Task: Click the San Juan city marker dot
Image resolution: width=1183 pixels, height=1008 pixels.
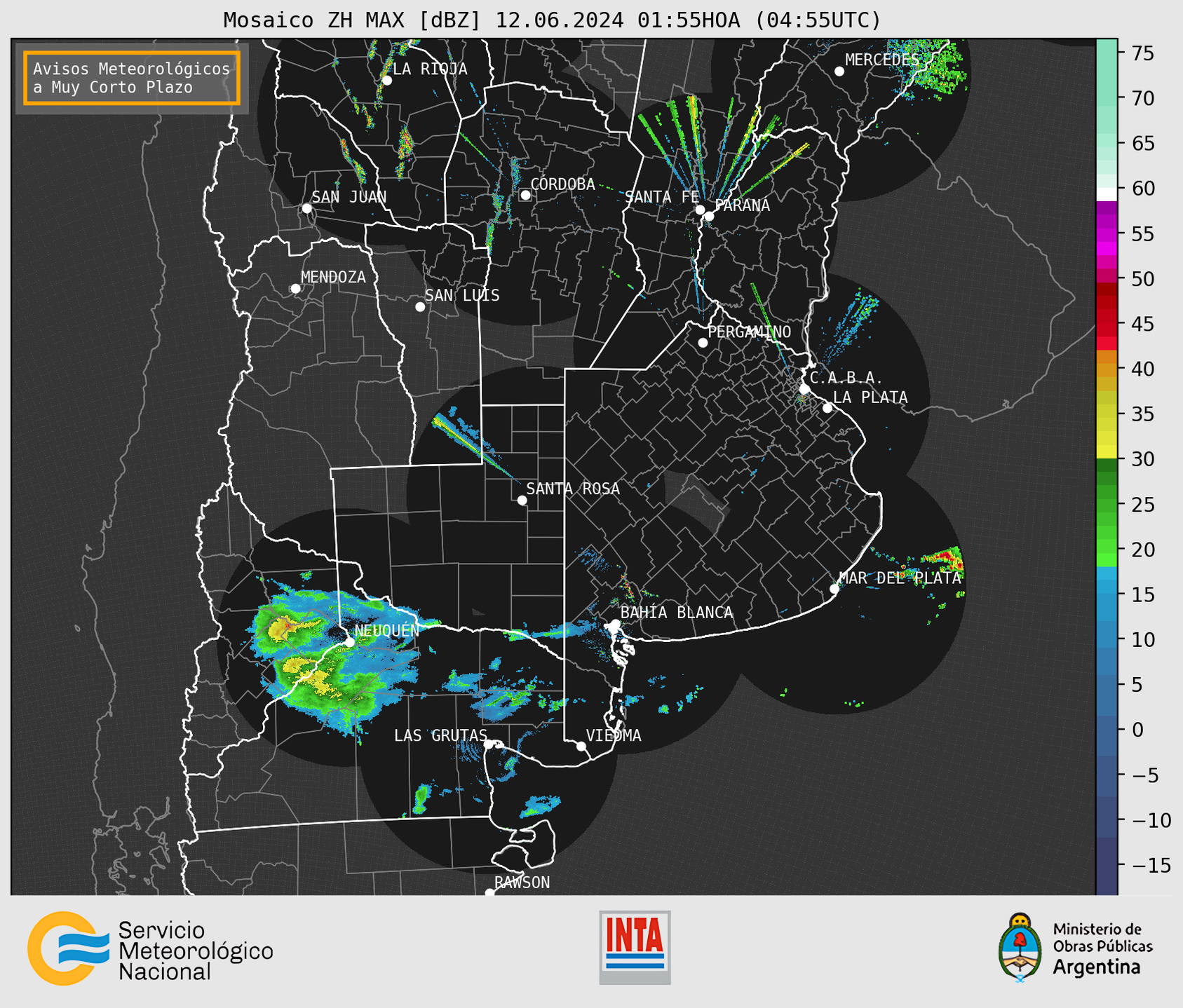Action: pyautogui.click(x=306, y=208)
